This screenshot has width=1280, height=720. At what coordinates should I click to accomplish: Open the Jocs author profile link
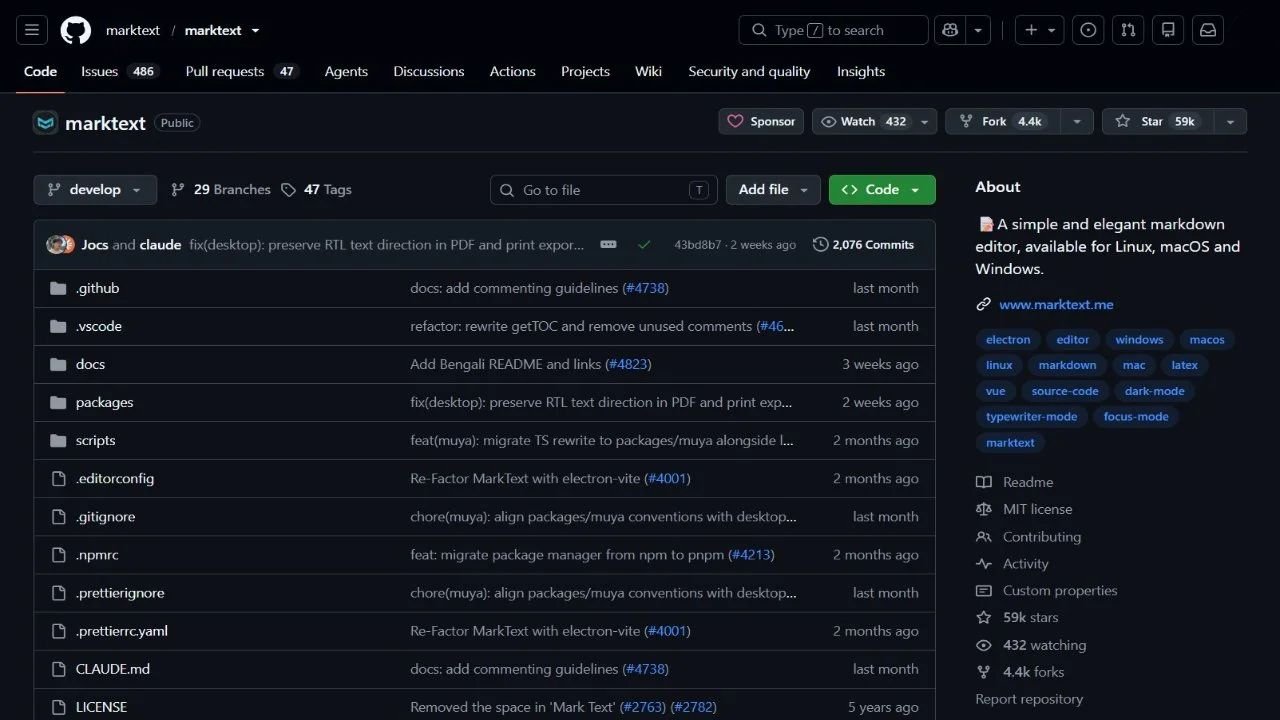coord(95,245)
